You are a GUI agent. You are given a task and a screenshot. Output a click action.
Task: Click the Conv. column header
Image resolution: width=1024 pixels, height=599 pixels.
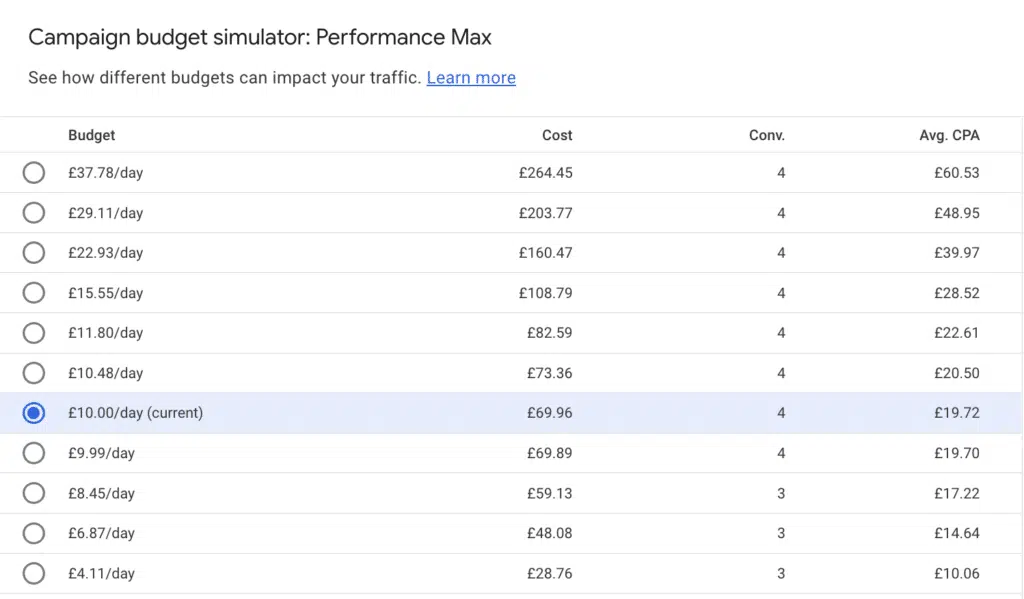[x=767, y=135]
